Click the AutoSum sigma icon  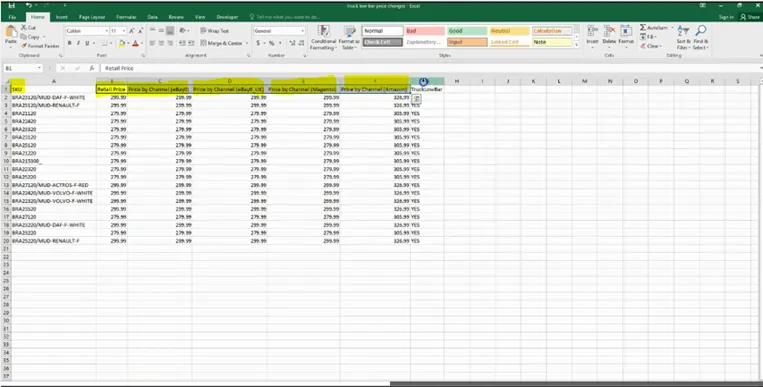tap(643, 28)
